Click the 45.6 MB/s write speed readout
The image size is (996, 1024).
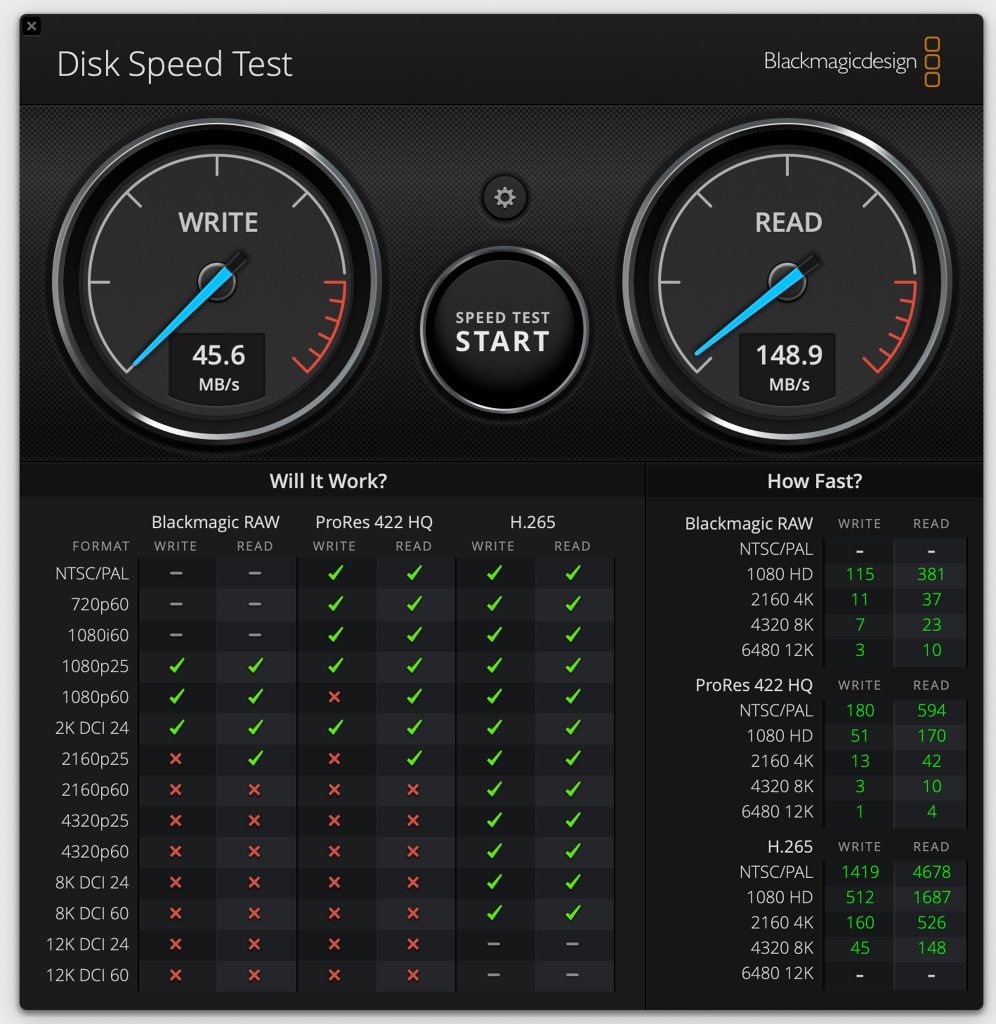pyautogui.click(x=218, y=367)
